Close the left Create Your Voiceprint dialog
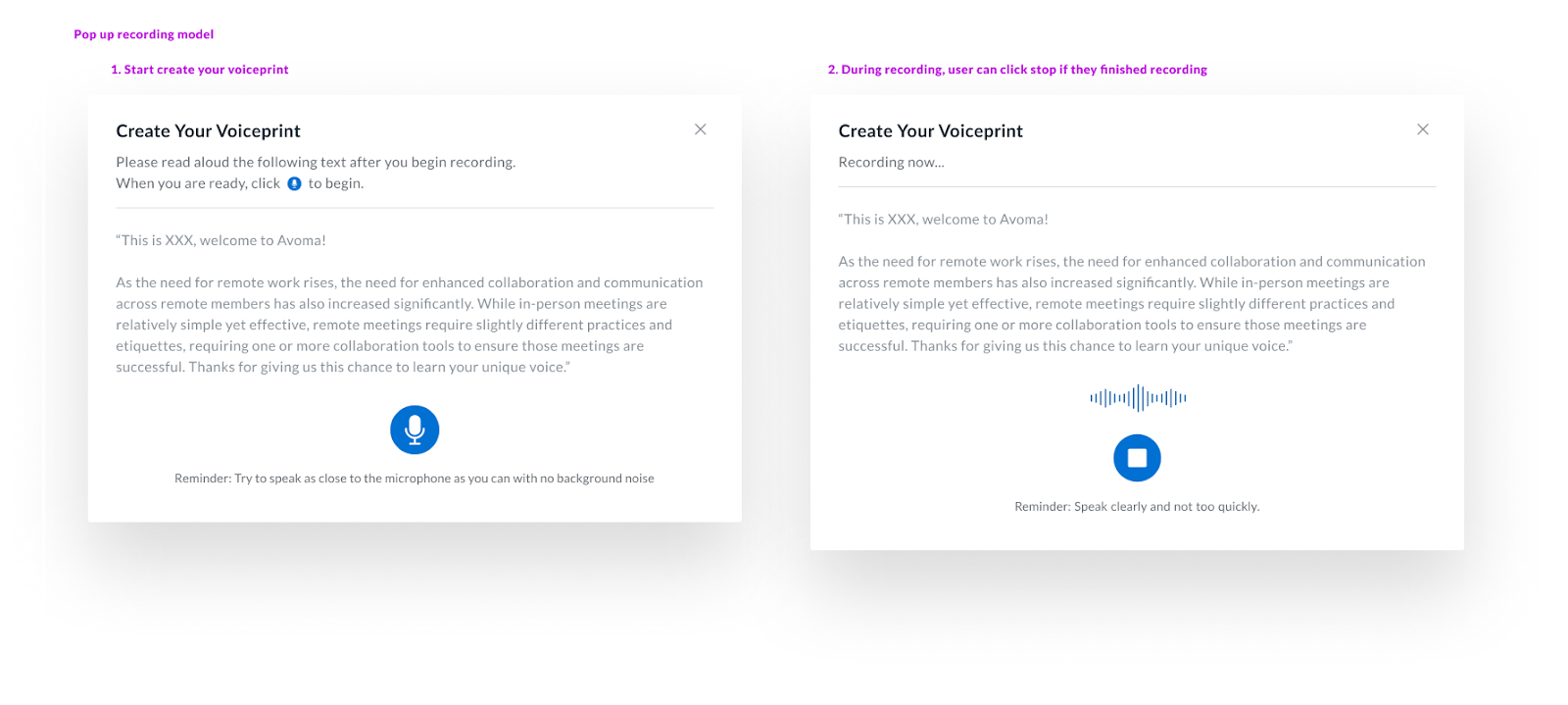 coord(701,129)
